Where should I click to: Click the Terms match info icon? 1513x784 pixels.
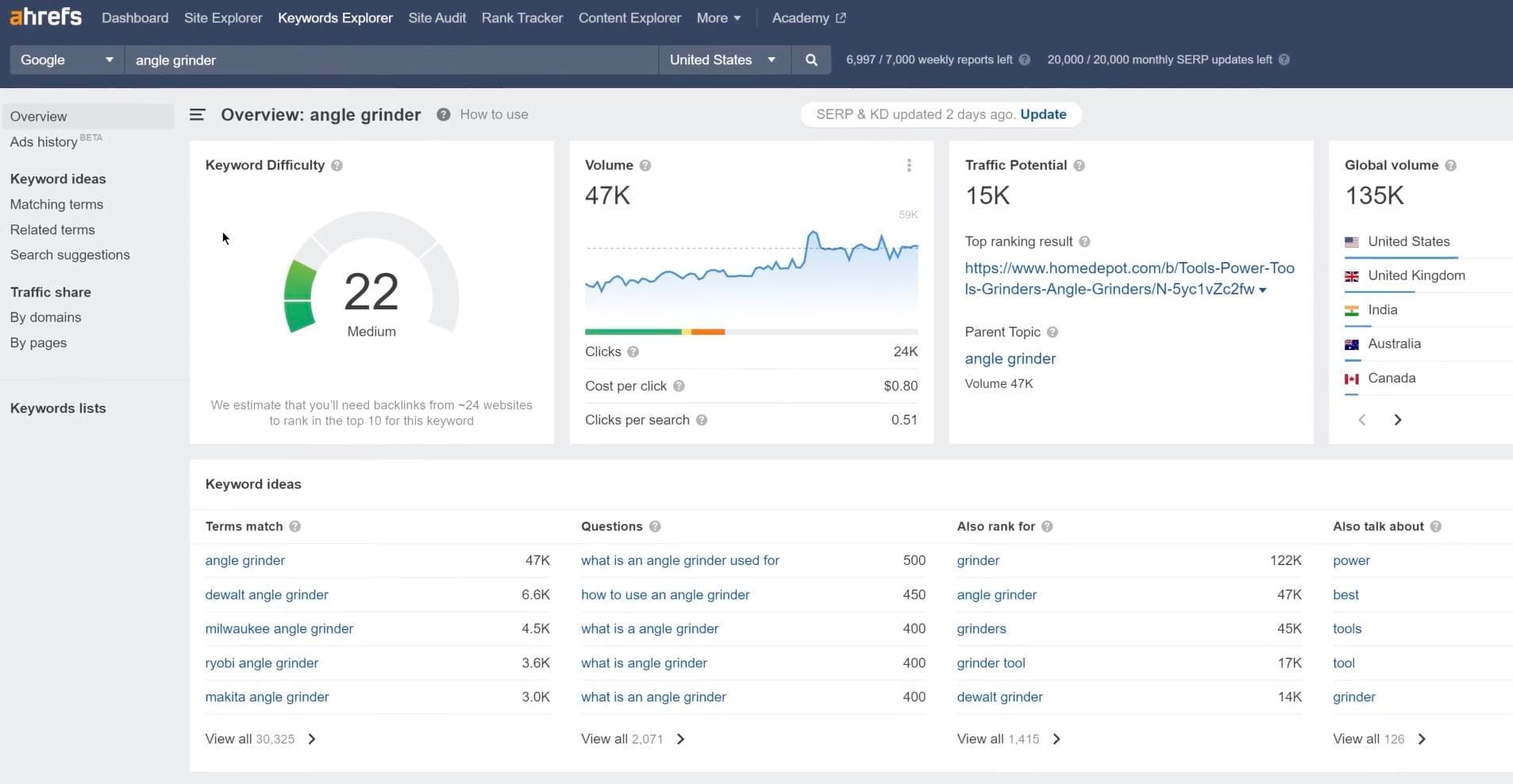coord(295,526)
